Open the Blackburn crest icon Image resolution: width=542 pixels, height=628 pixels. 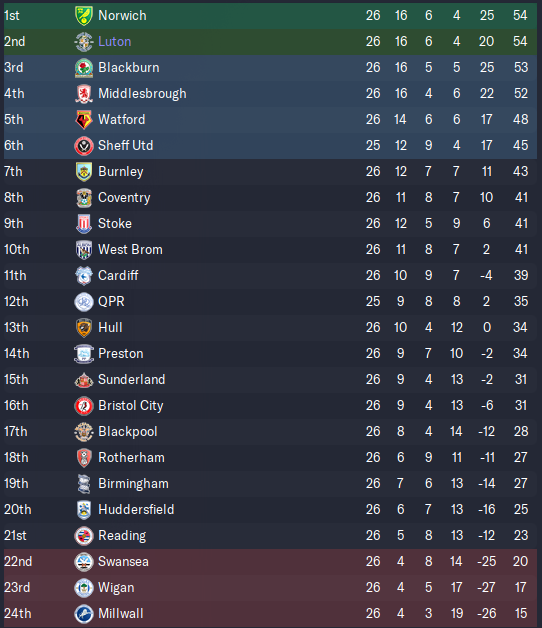[84, 68]
